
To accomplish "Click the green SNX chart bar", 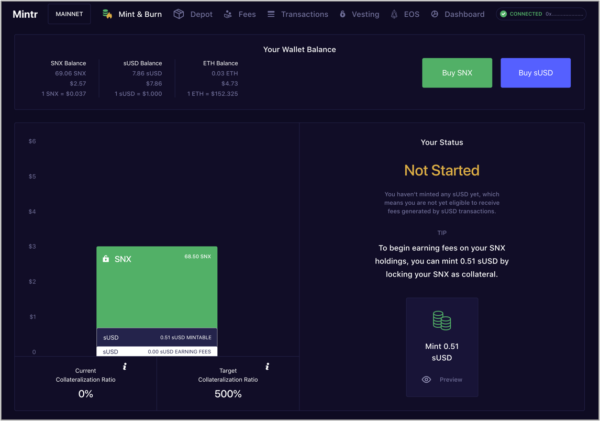I will click(x=157, y=287).
